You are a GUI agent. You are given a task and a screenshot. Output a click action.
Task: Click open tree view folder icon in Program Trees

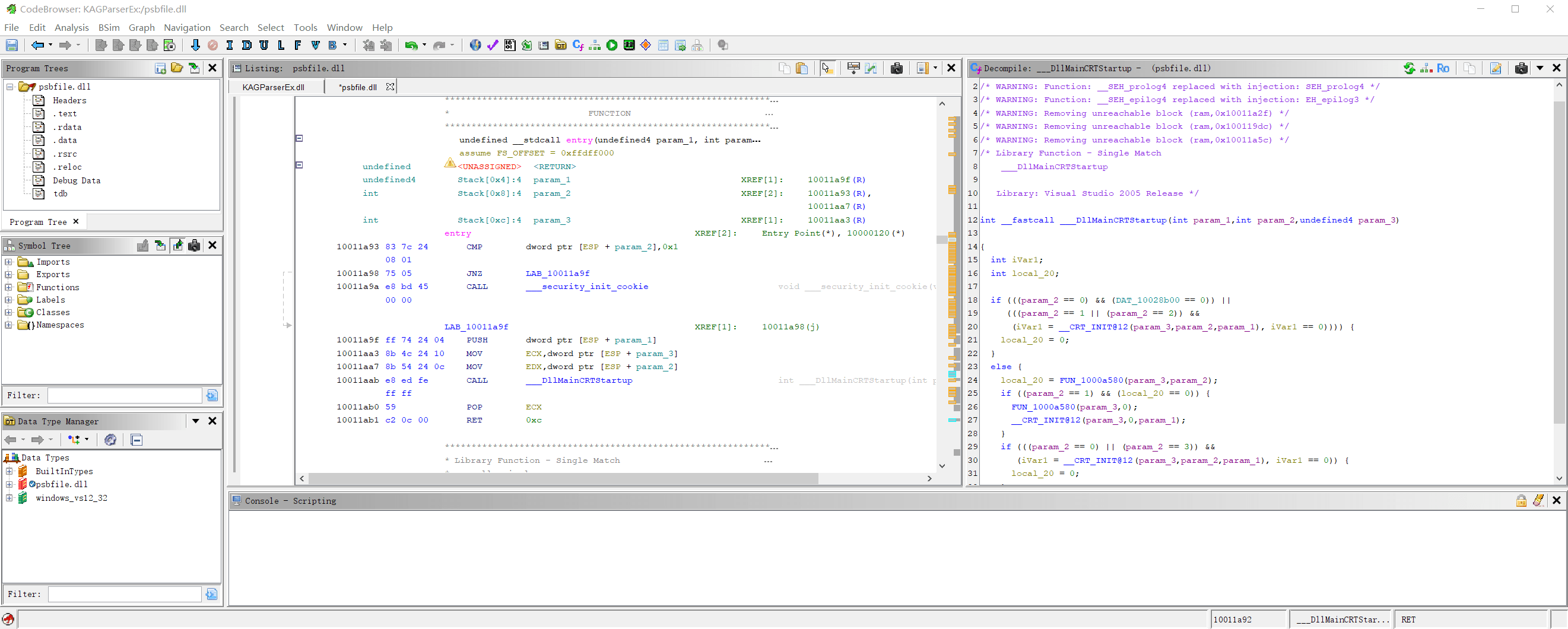177,68
